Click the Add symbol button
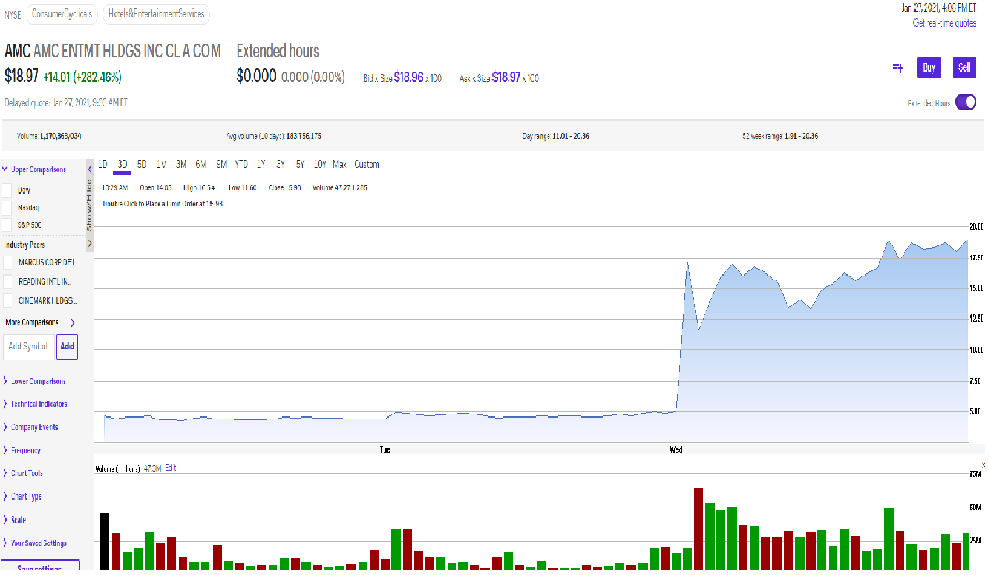The image size is (989, 575). coord(67,346)
